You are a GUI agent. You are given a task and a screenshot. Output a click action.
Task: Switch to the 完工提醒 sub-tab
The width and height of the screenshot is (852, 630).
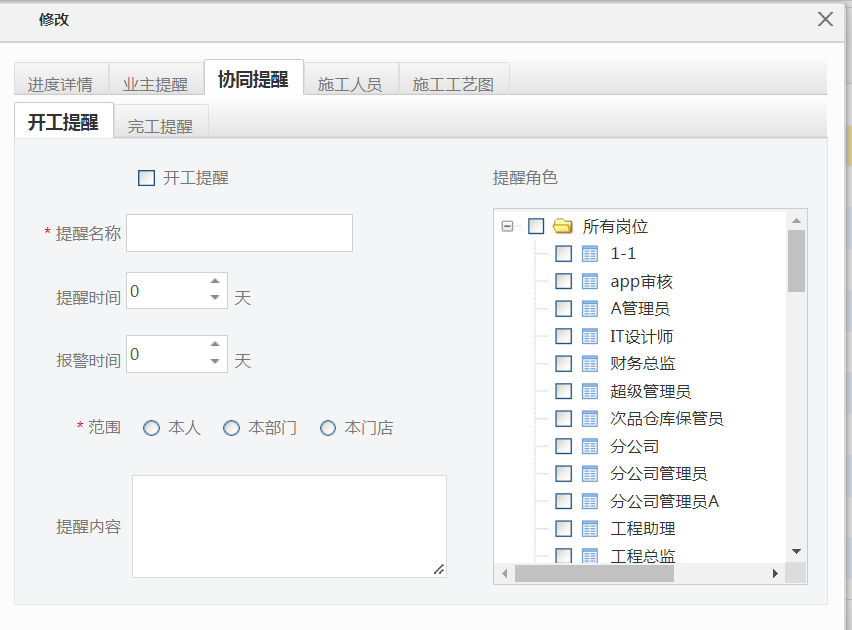[x=160, y=126]
